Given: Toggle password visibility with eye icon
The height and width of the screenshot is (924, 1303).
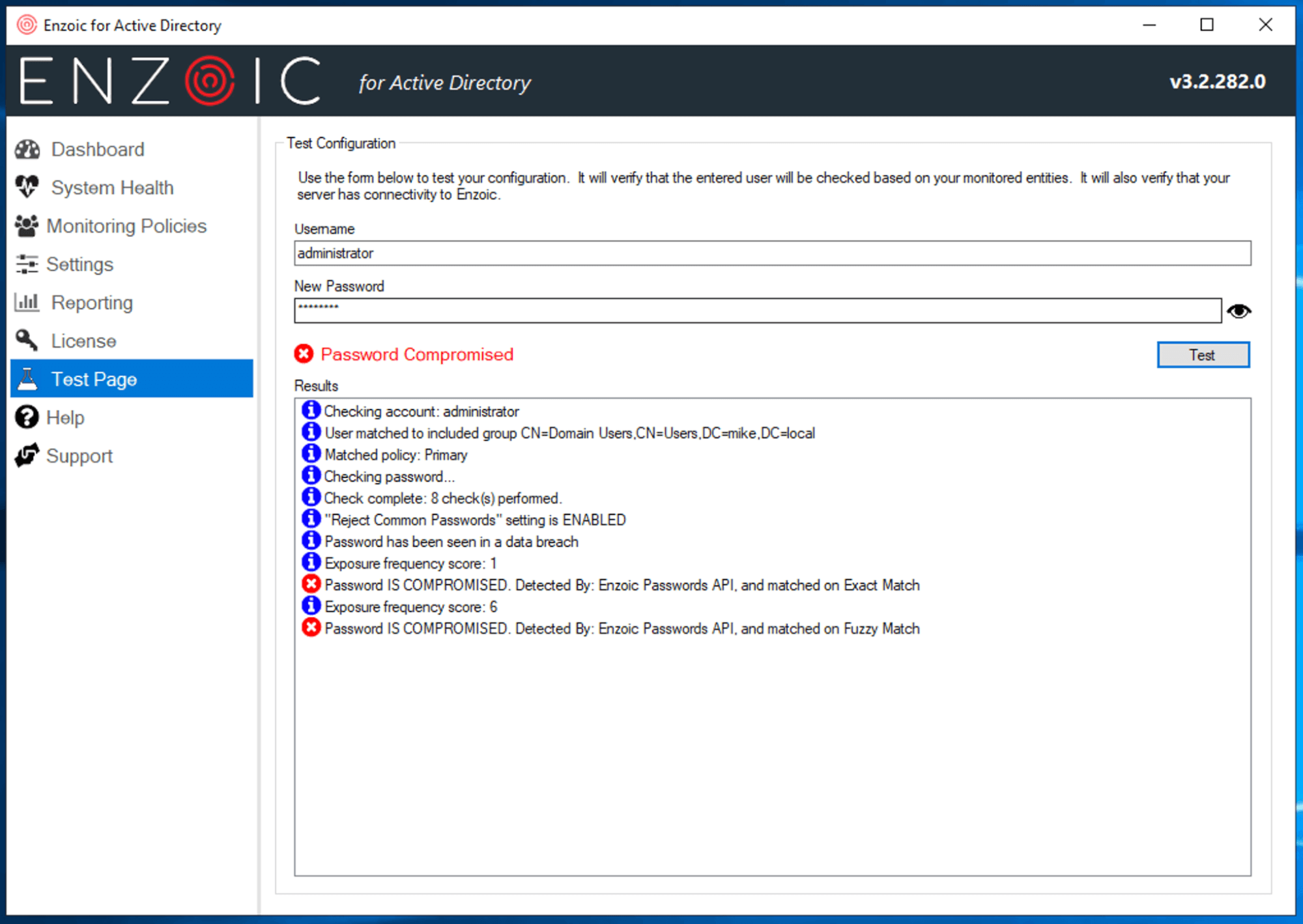Looking at the screenshot, I should [x=1239, y=311].
